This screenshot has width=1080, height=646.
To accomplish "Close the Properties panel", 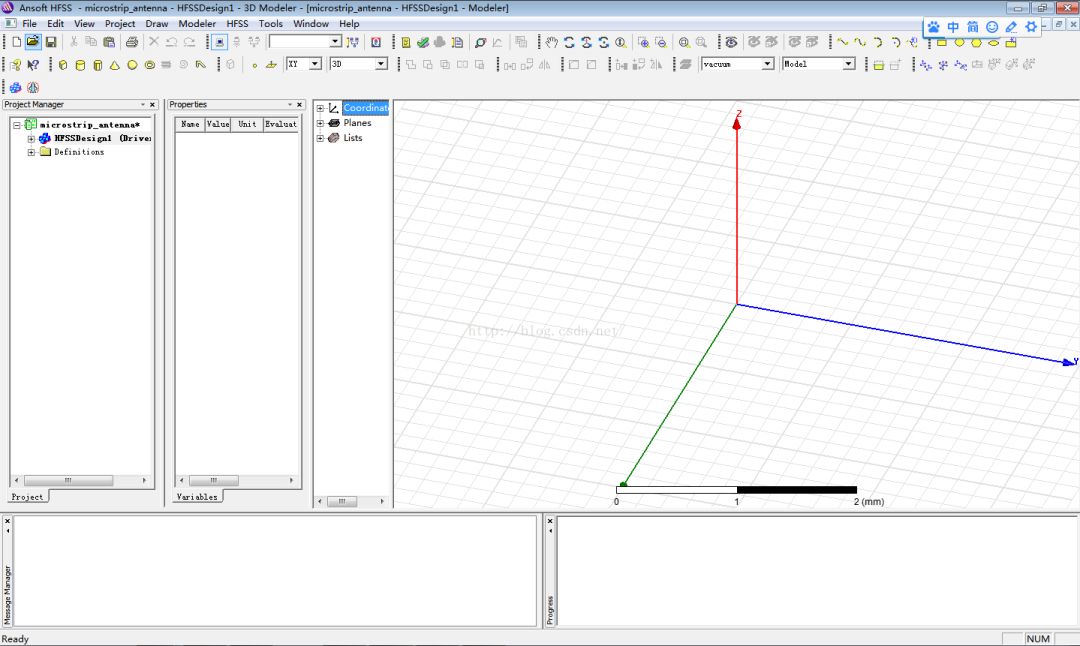I will click(x=300, y=105).
